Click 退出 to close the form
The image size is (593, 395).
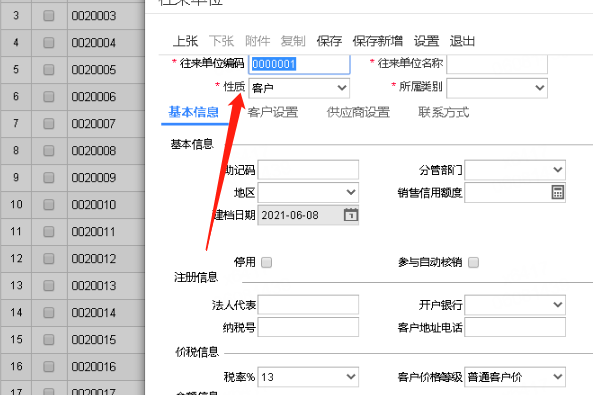click(x=462, y=41)
